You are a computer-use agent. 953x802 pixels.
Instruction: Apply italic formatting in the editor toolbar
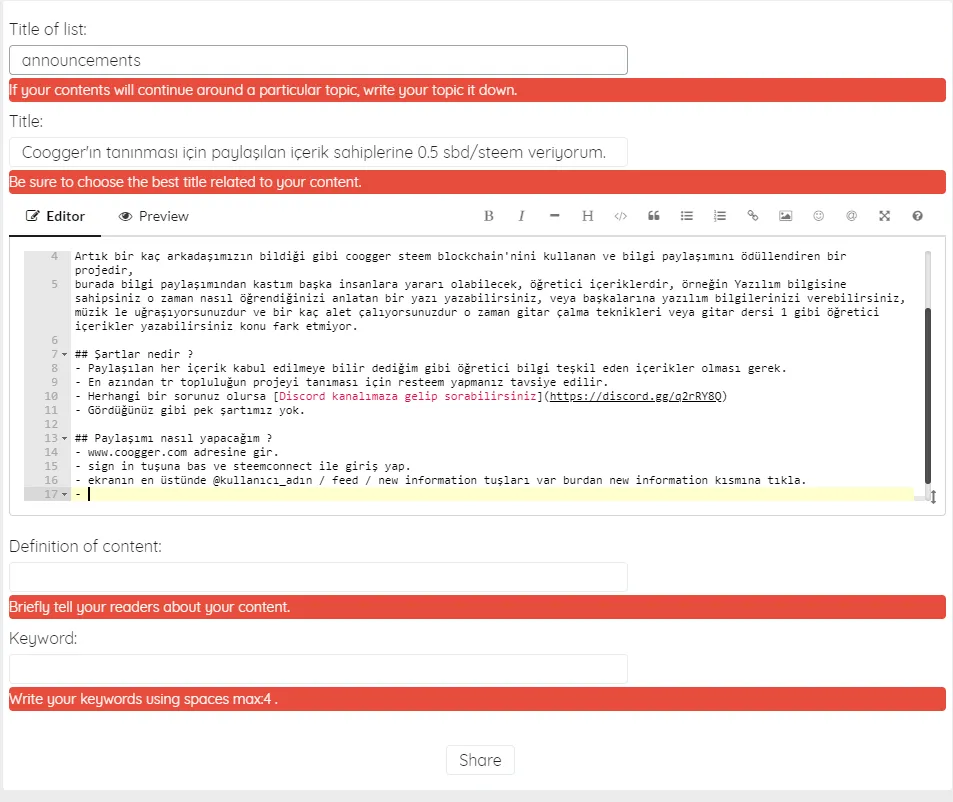pyautogui.click(x=521, y=216)
